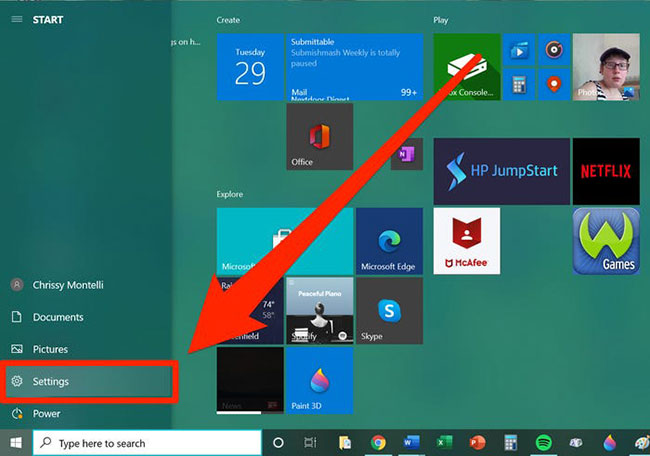Launch the HP JumpStart tile

pyautogui.click(x=502, y=171)
